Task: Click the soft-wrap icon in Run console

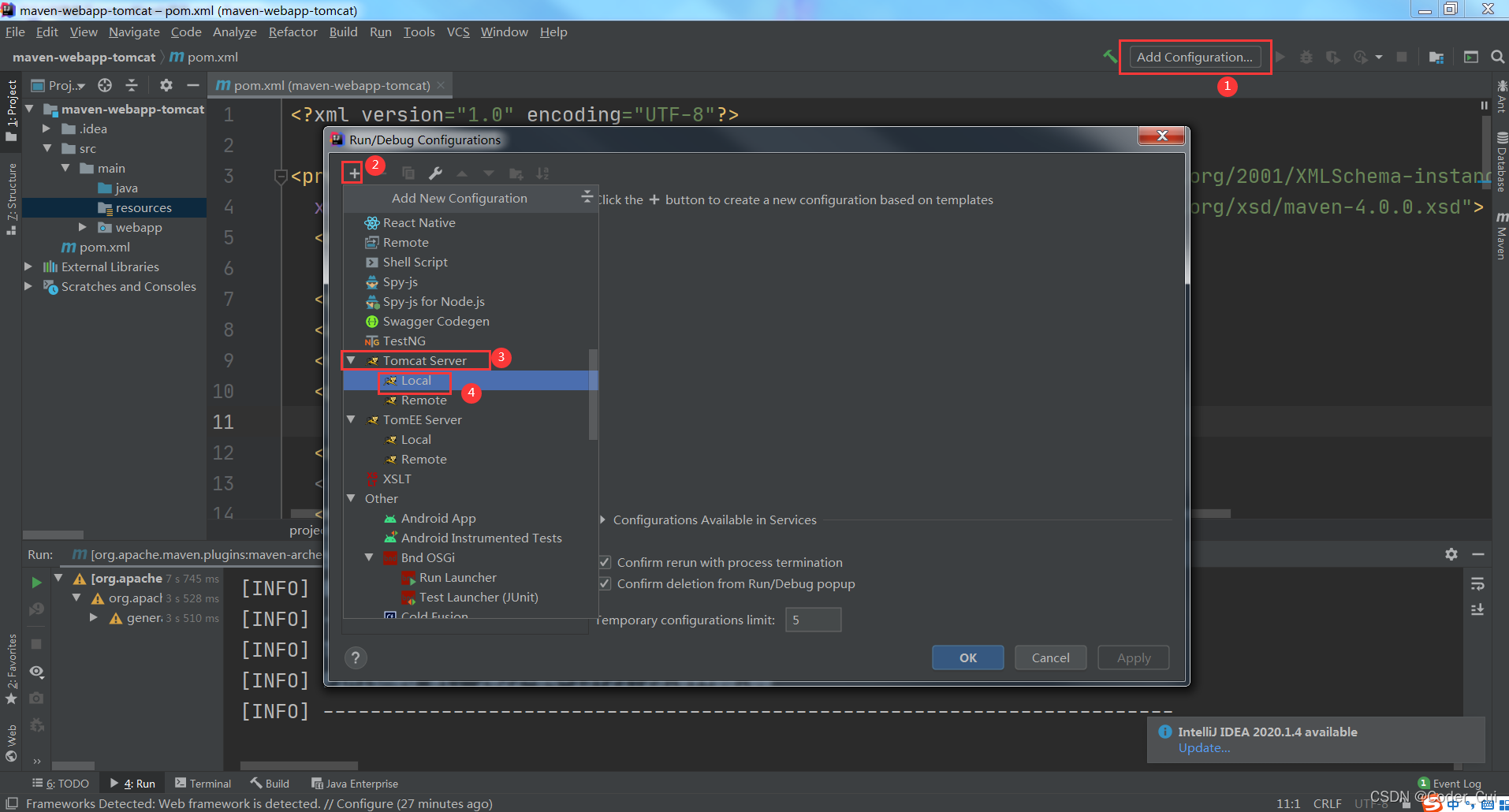Action: click(x=1477, y=584)
